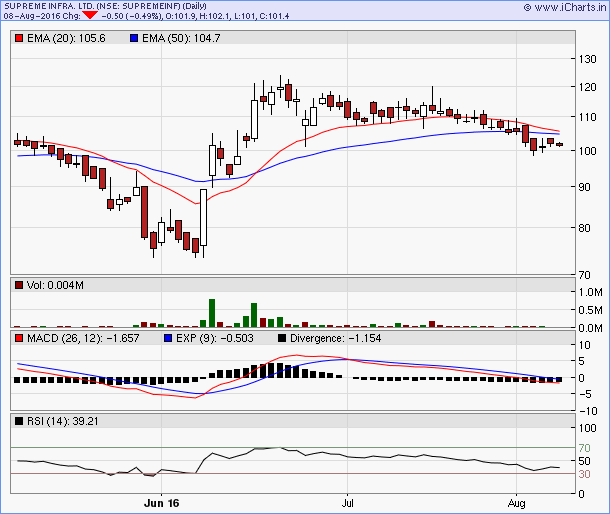Image resolution: width=610 pixels, height=514 pixels.
Task: Click the 80 price axis label
Action: tap(585, 228)
